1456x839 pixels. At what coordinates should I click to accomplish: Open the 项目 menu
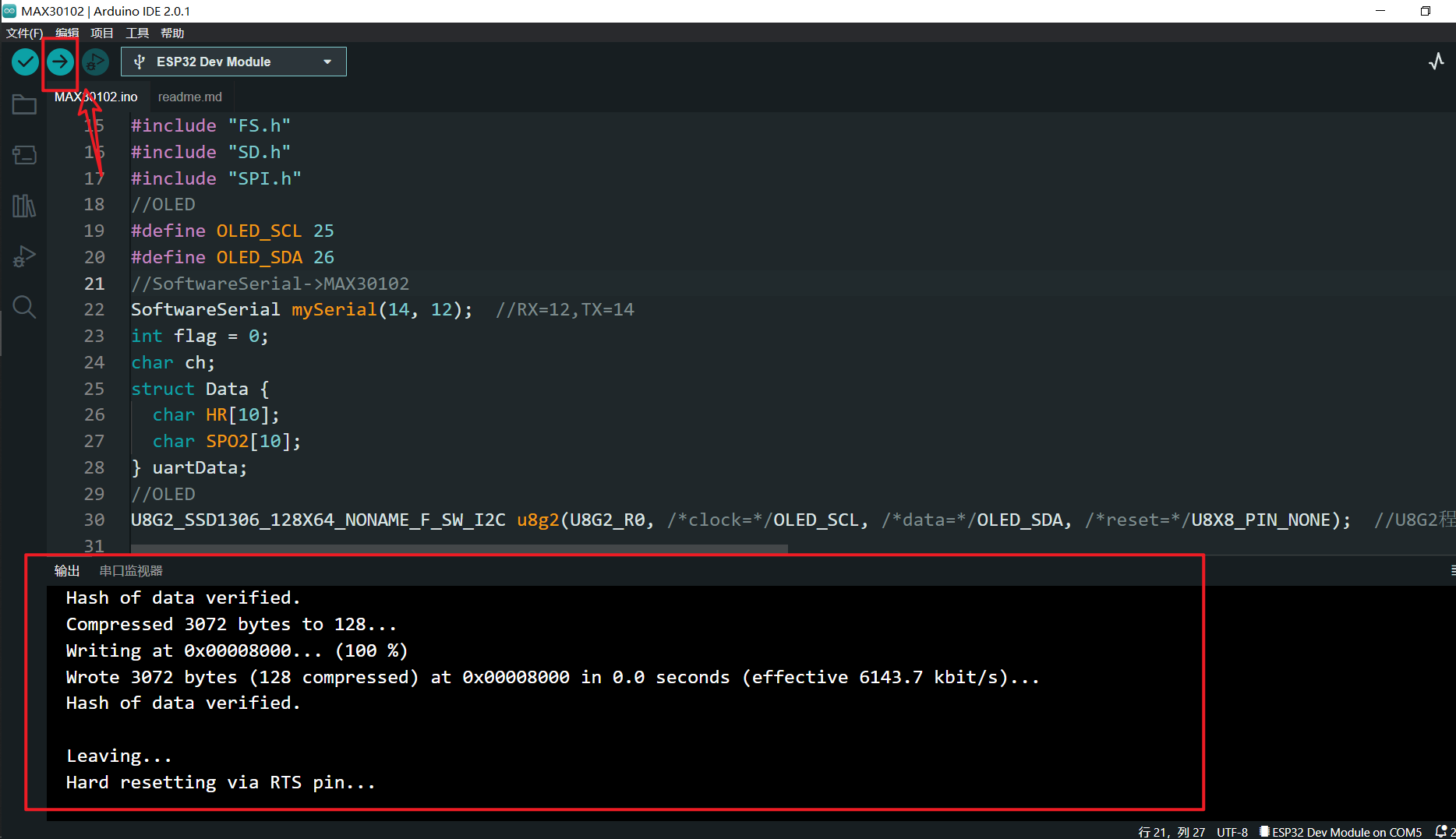(101, 33)
